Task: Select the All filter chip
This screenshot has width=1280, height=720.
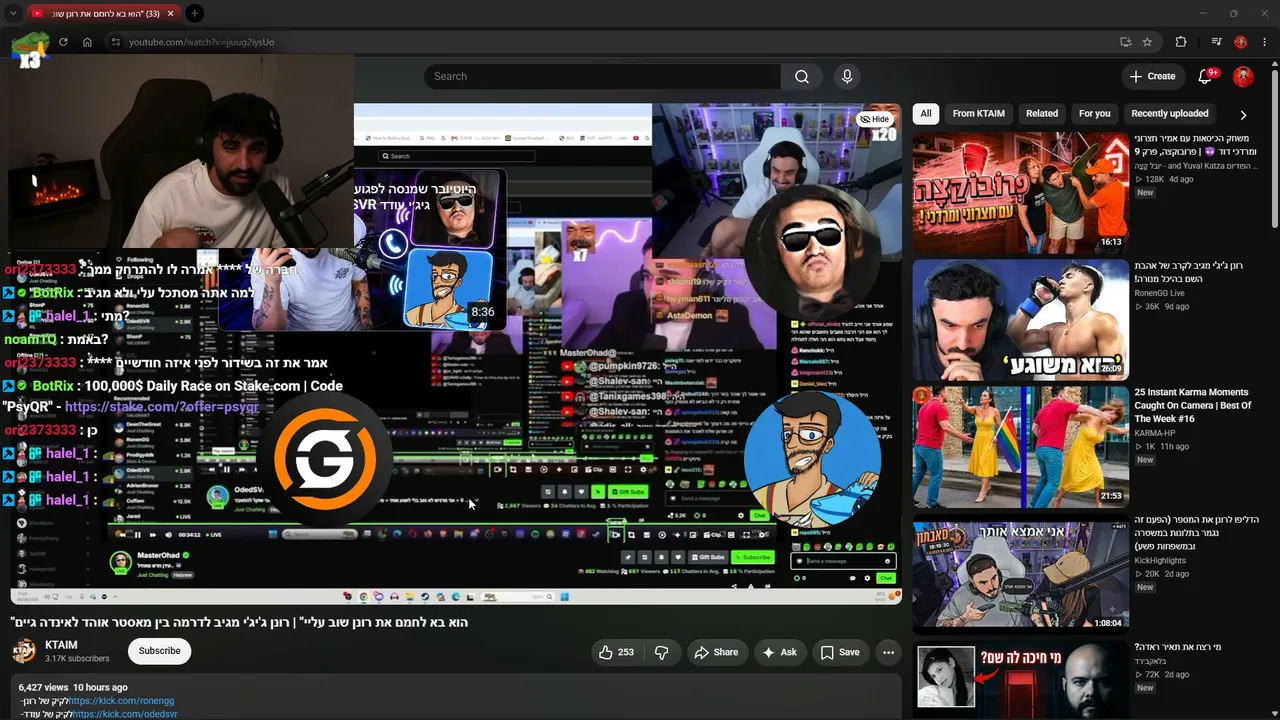Action: point(926,113)
